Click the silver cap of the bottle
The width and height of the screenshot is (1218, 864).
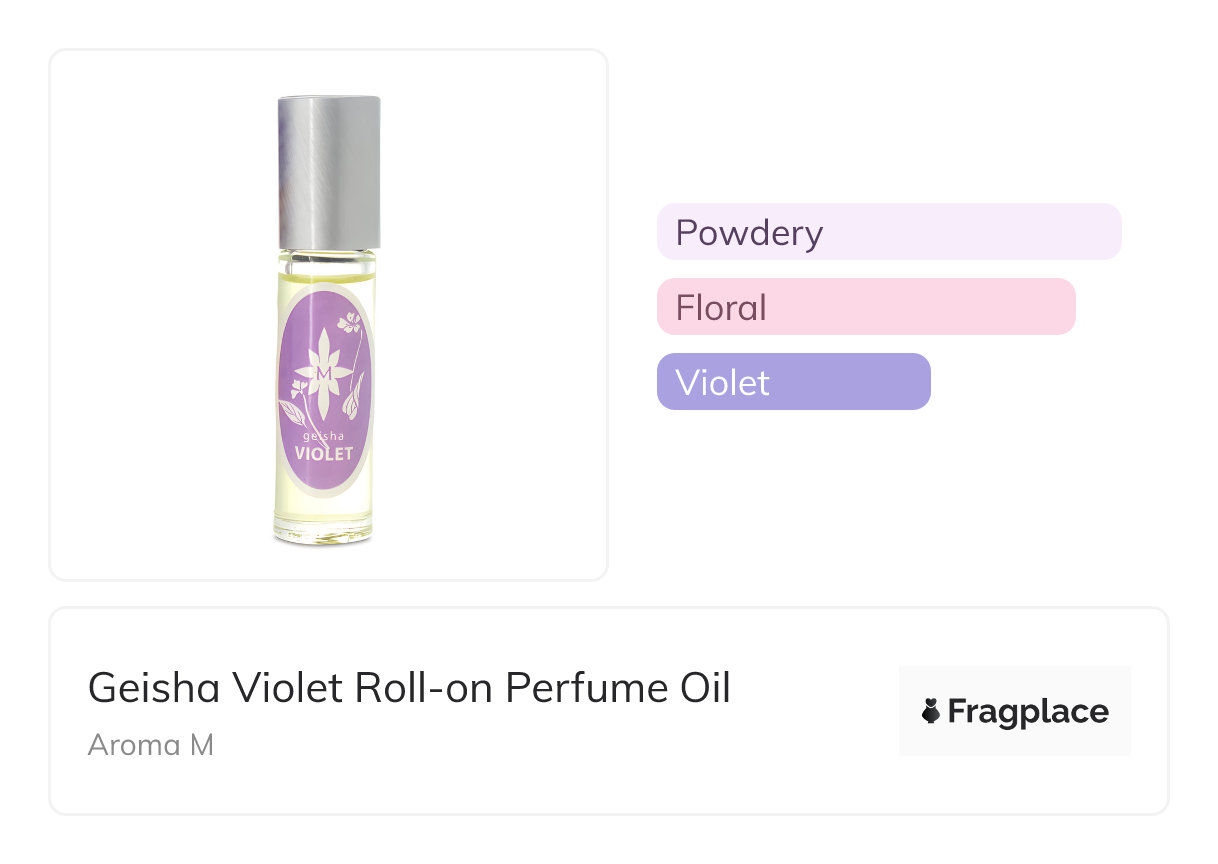[328, 170]
